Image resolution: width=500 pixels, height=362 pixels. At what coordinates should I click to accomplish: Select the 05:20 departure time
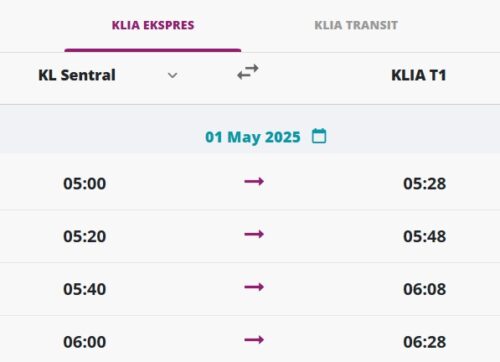click(x=85, y=236)
